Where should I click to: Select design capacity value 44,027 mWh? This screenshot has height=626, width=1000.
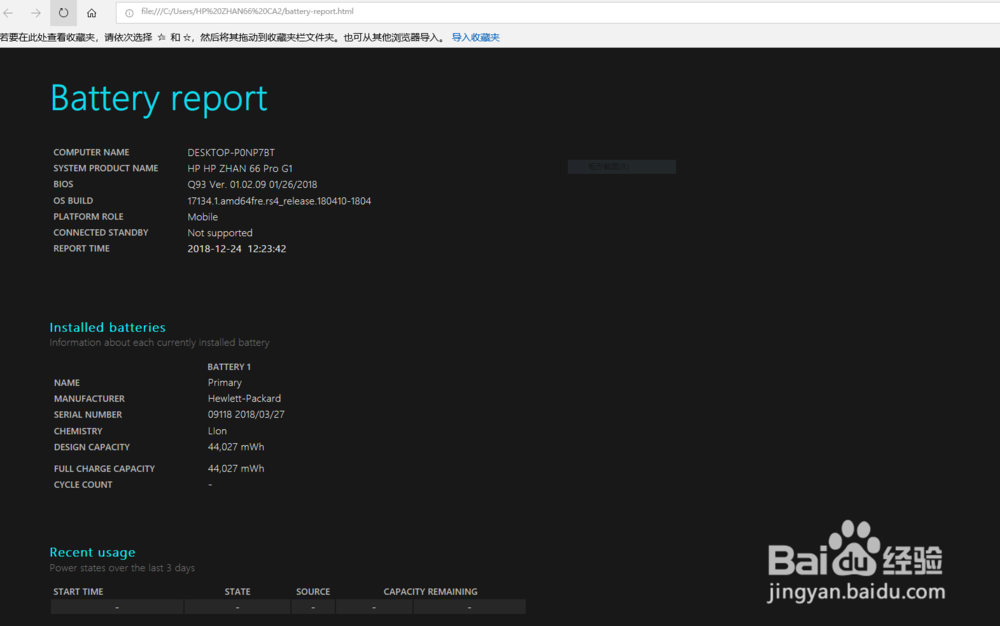[236, 447]
